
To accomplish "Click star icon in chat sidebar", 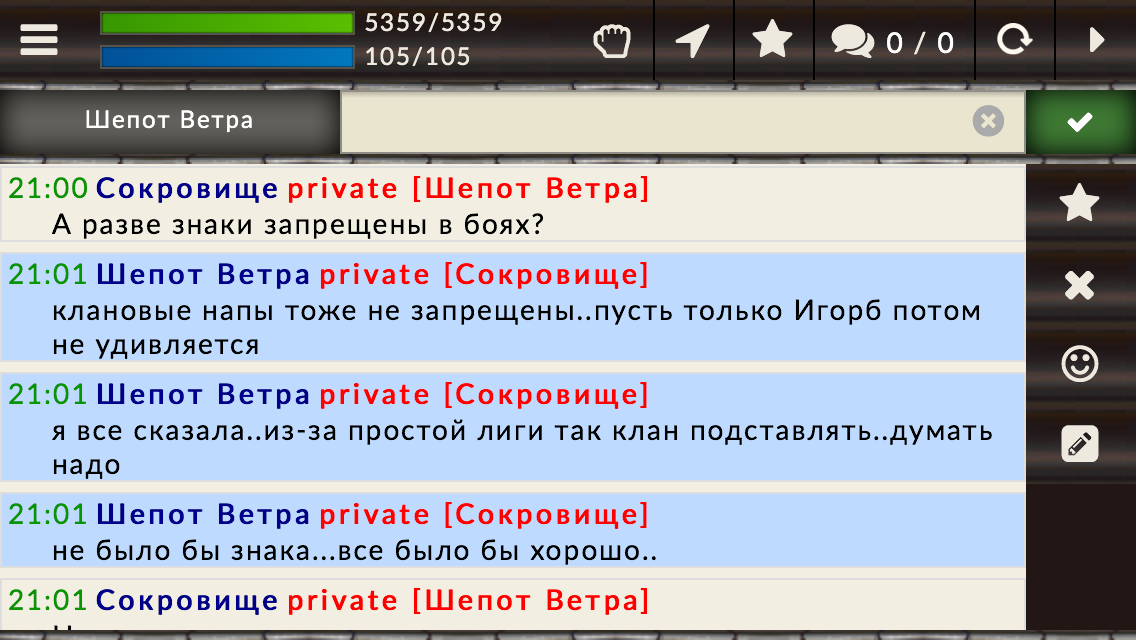I will pos(1079,202).
